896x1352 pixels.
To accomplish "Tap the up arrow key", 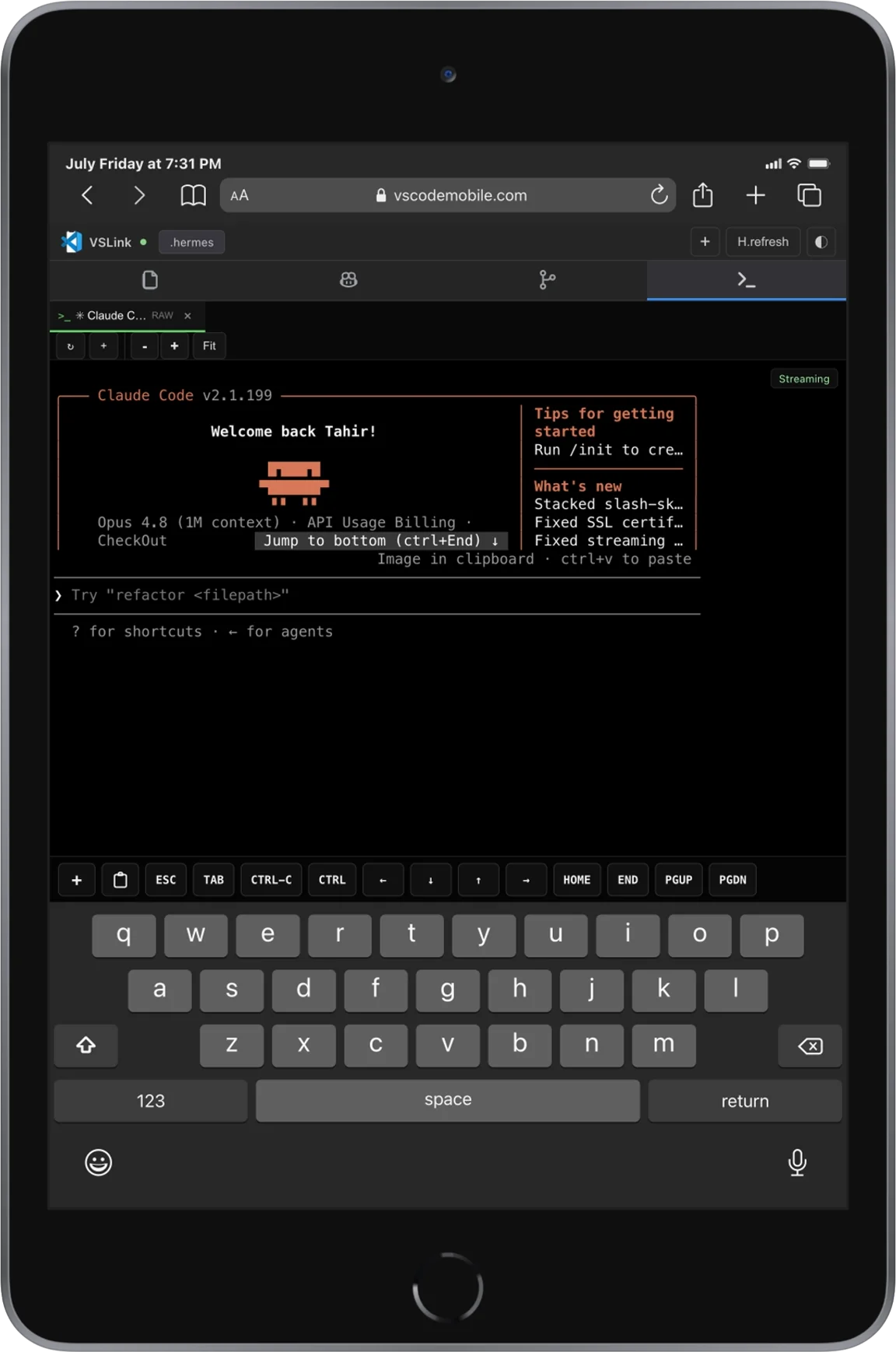I will pos(478,880).
